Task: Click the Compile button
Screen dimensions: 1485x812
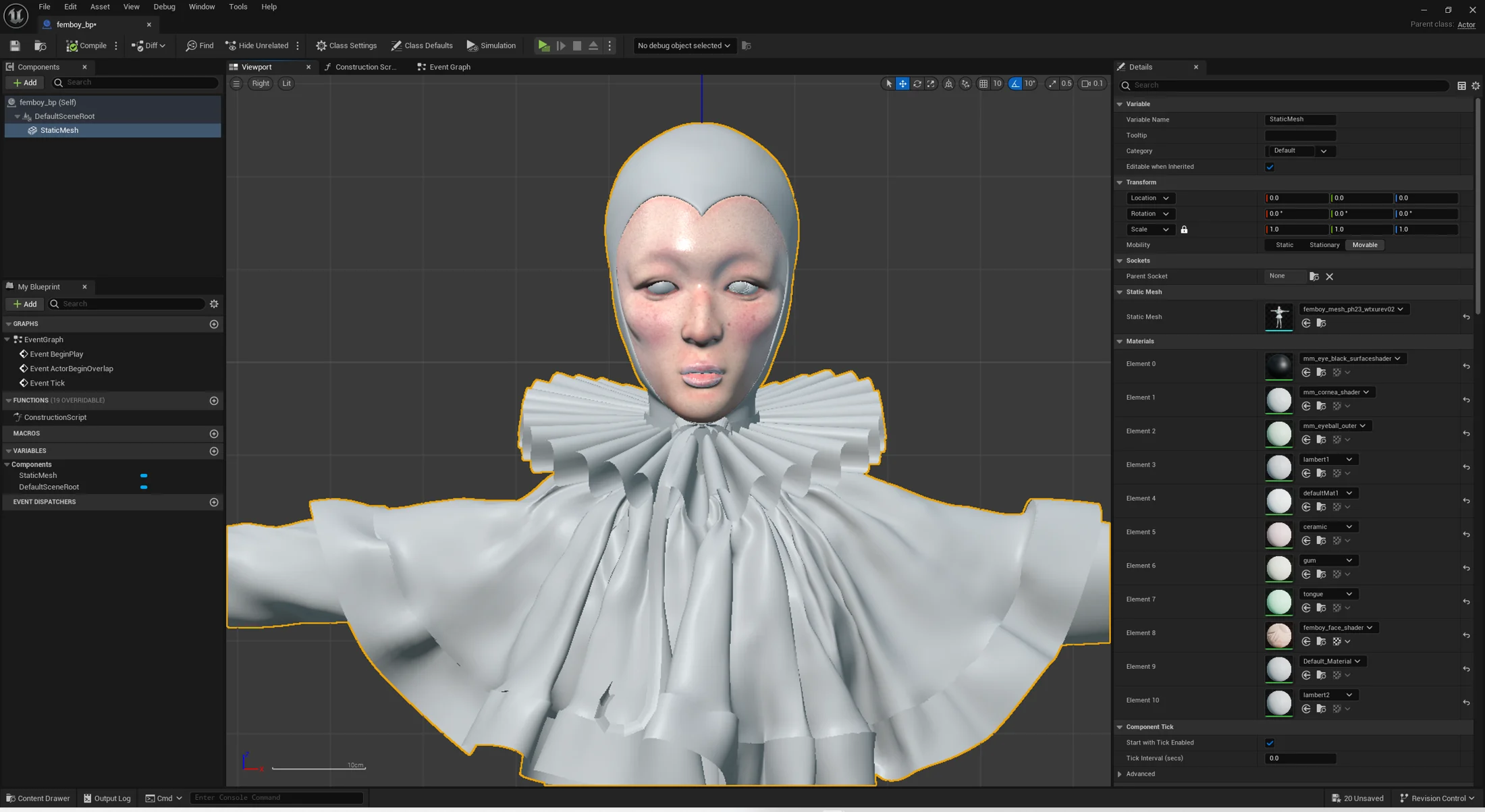Action: [86, 46]
